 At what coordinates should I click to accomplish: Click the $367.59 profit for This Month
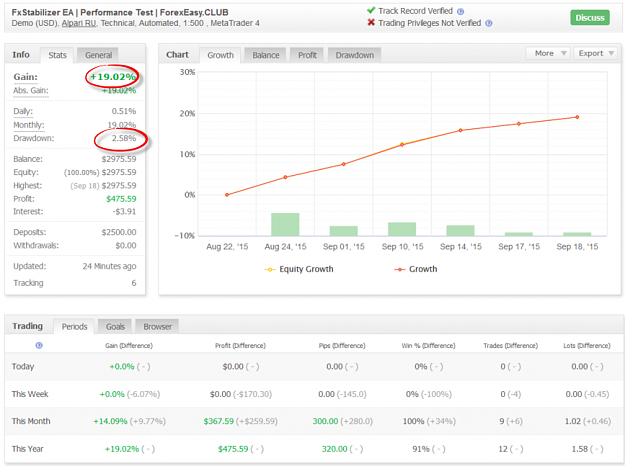(218, 421)
